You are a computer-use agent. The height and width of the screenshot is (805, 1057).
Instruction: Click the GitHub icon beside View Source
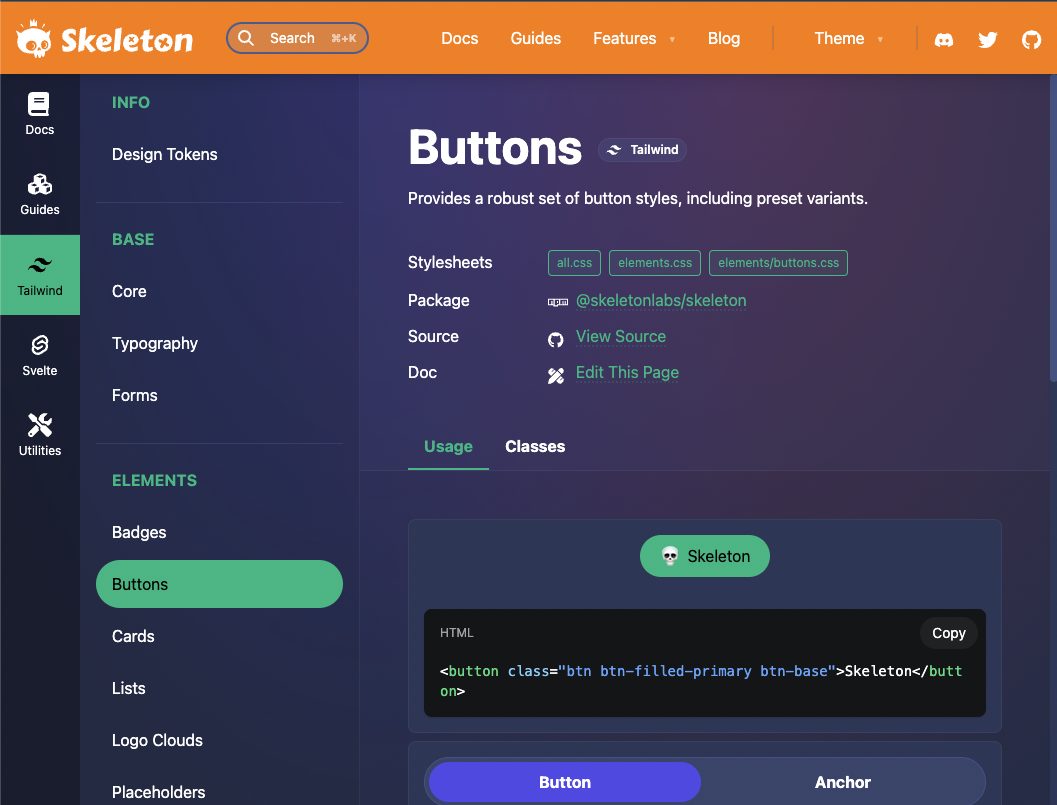555,339
